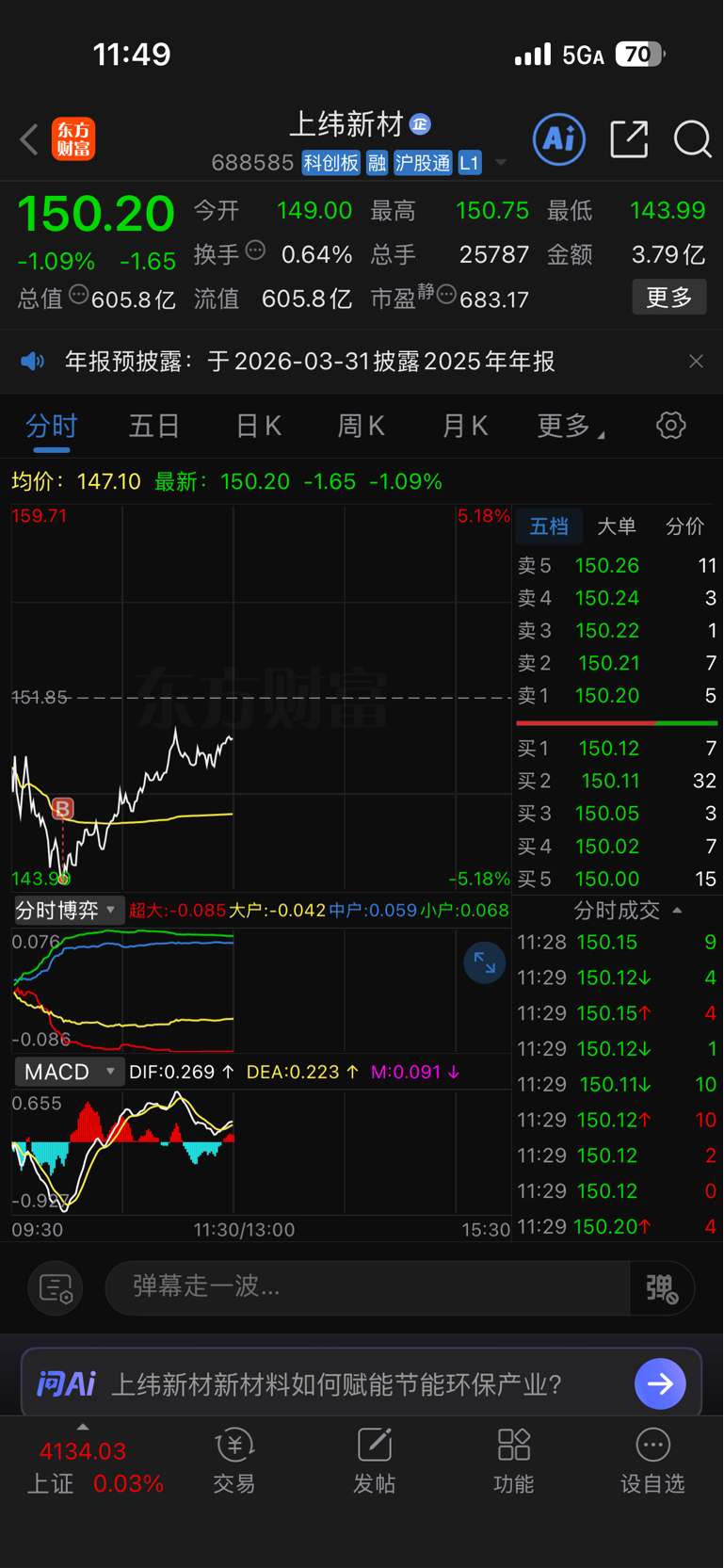Select the 大单 tab
This screenshot has width=724, height=1568.
(x=617, y=526)
